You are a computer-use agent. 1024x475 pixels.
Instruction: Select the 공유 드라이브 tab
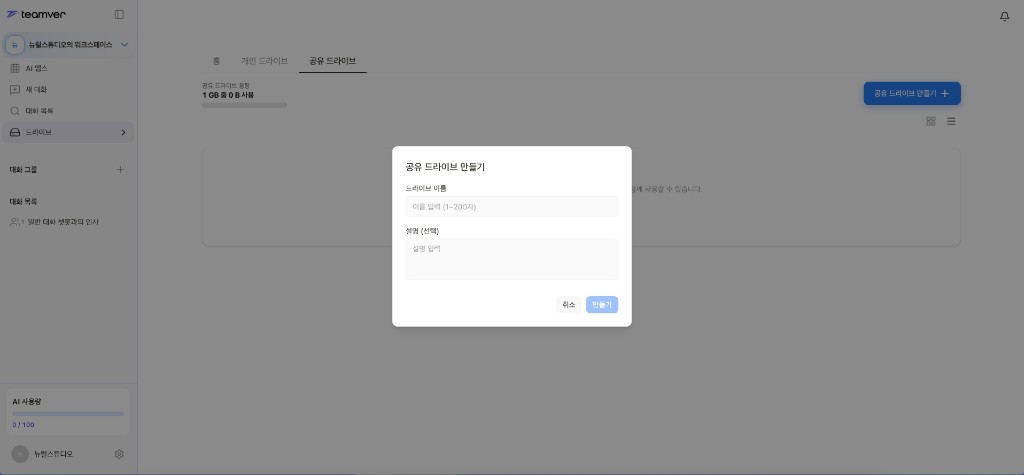pyautogui.click(x=332, y=61)
